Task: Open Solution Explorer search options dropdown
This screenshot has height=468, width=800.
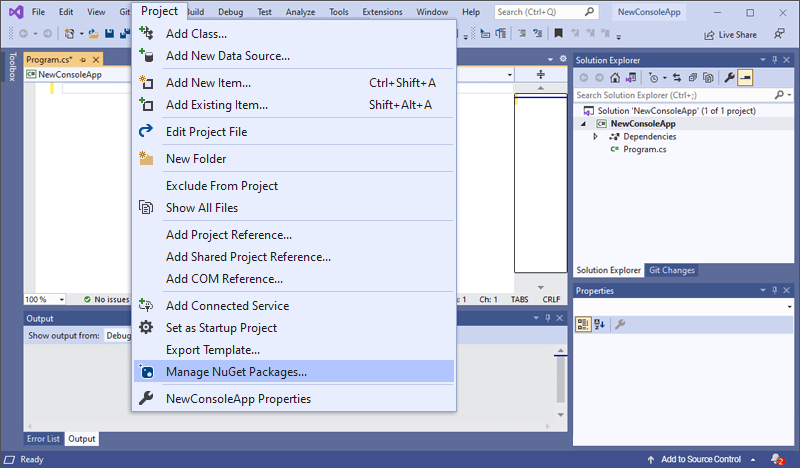Action: coord(789,95)
